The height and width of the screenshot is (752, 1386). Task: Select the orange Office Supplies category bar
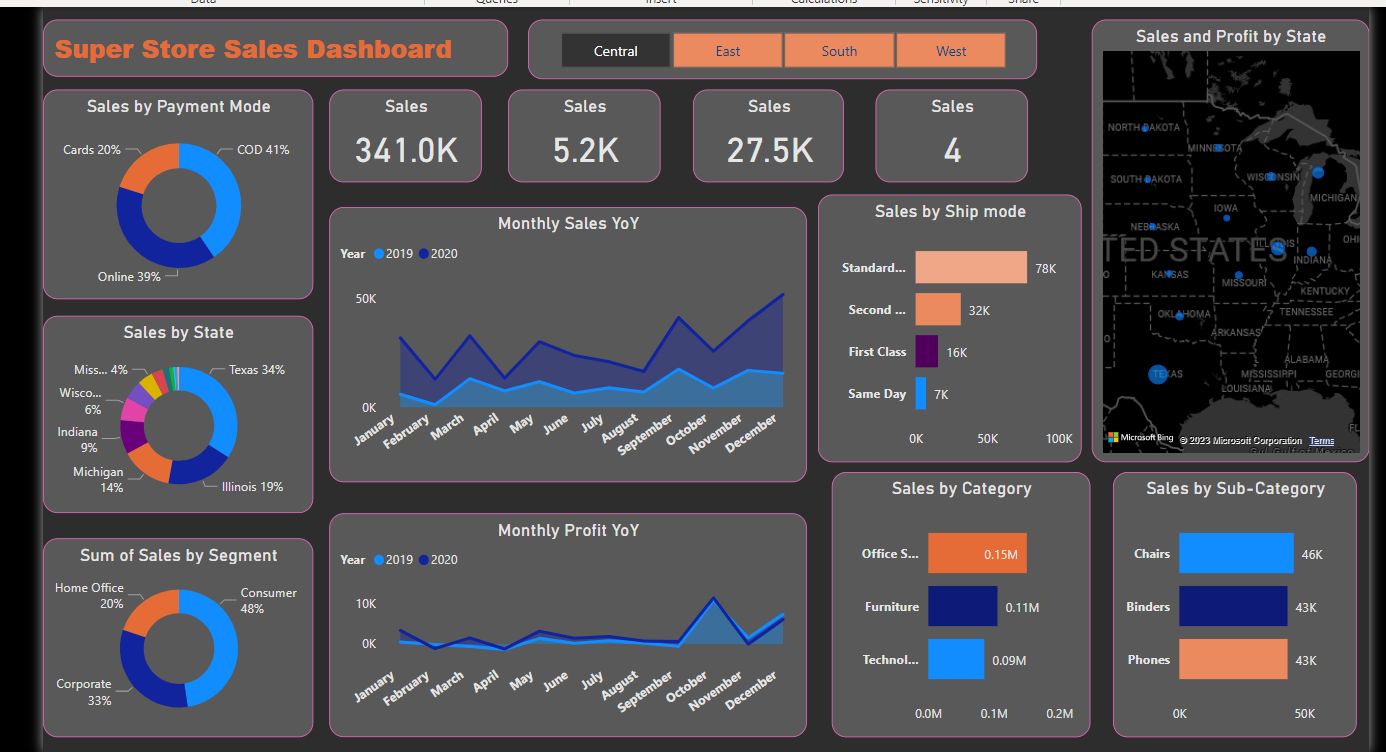tap(976, 553)
